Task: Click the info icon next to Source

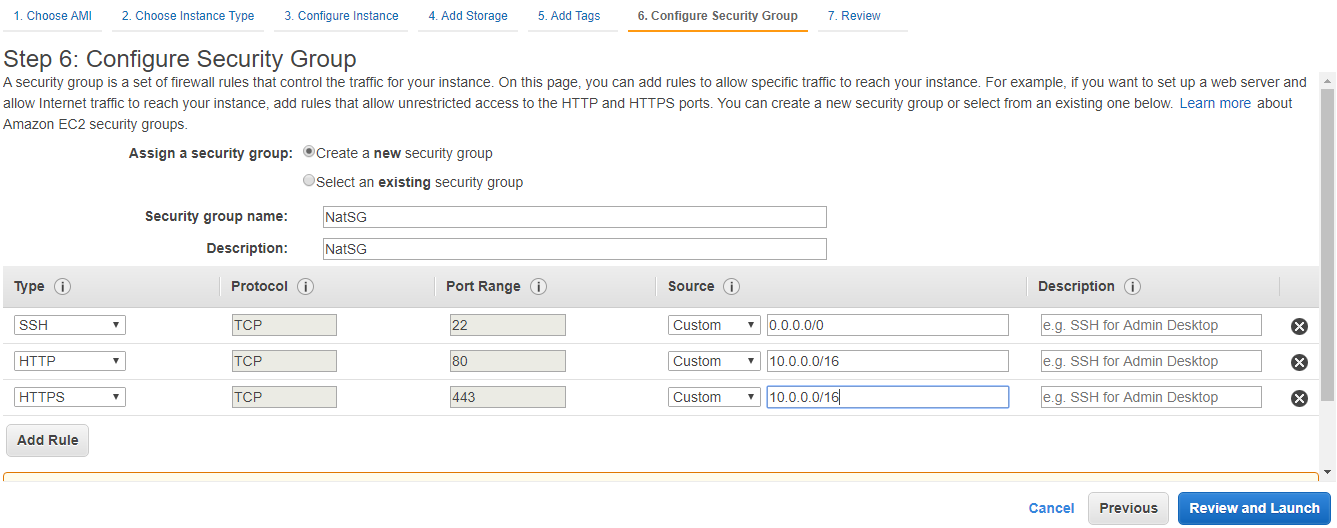Action: 731,287
